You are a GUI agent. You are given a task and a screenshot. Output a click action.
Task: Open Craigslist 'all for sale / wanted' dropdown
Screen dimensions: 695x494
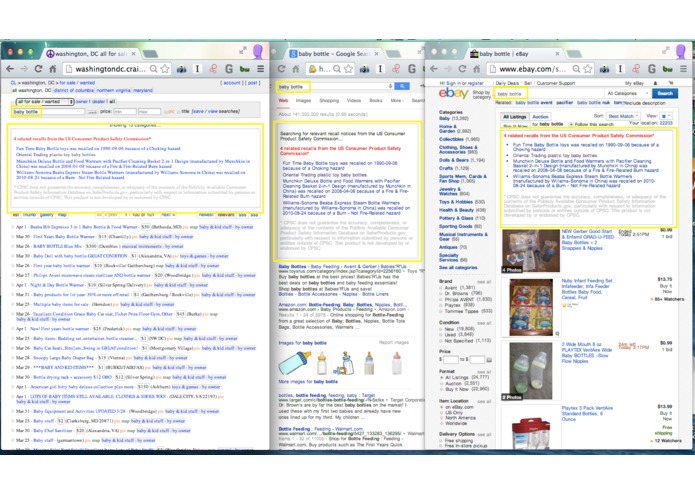coord(44,101)
